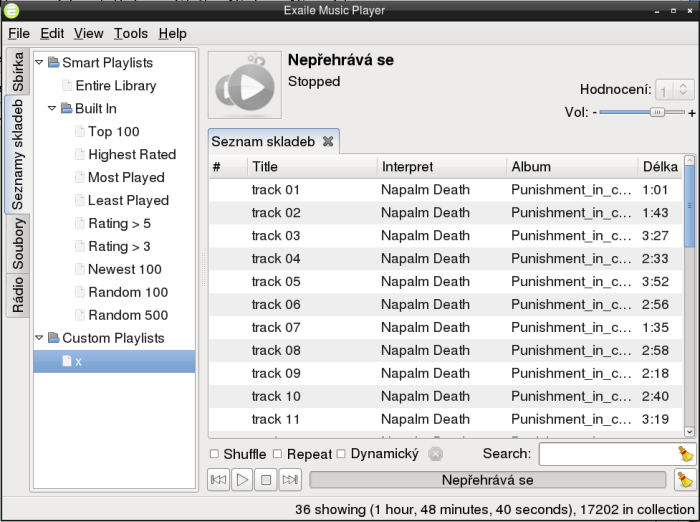Click the broom icon beside the progress bar
Screen dimensions: 700x522
(685, 480)
